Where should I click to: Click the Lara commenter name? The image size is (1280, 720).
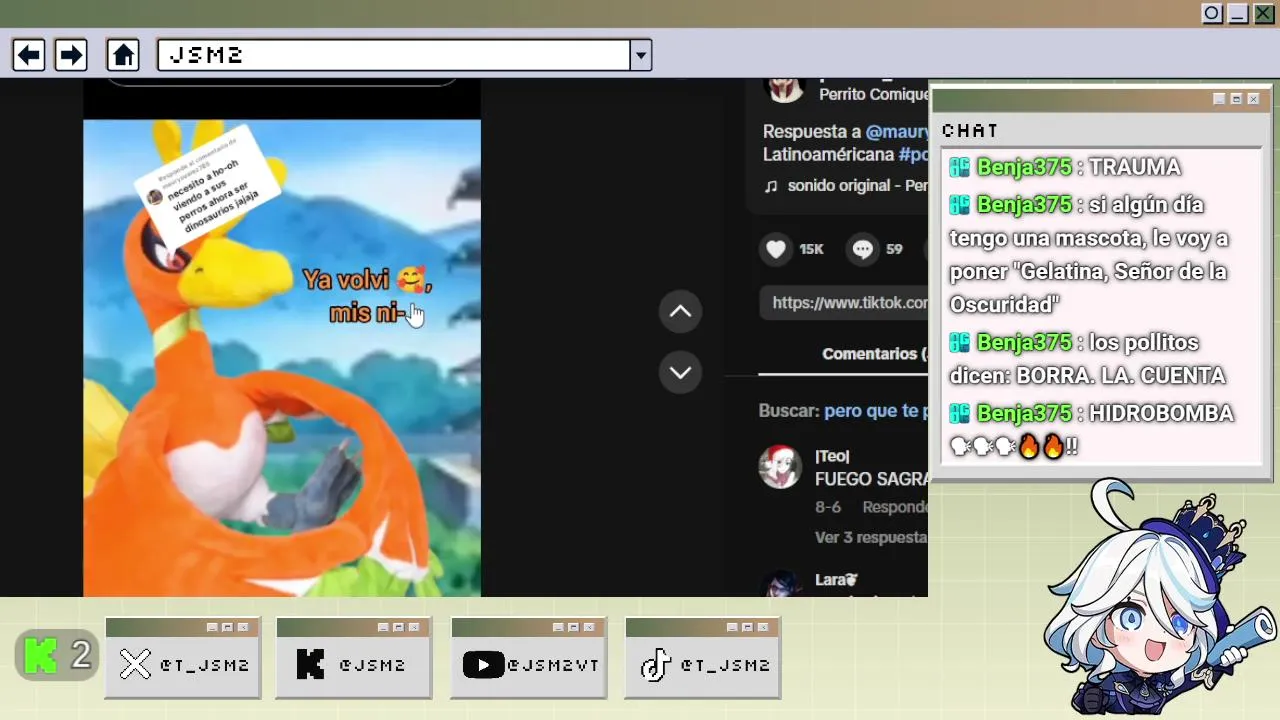pos(836,580)
